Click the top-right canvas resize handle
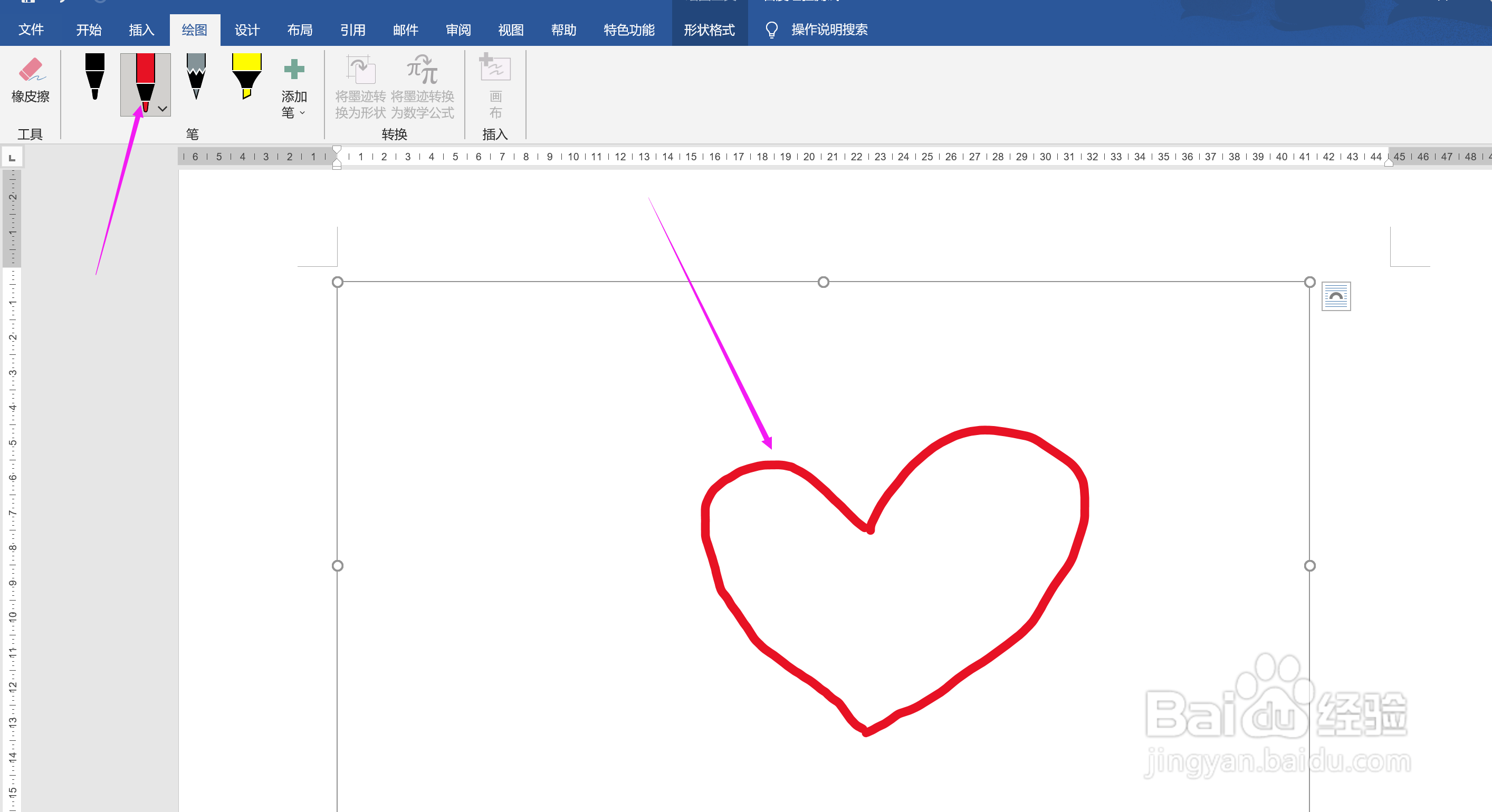The width and height of the screenshot is (1492, 812). coord(1309,282)
